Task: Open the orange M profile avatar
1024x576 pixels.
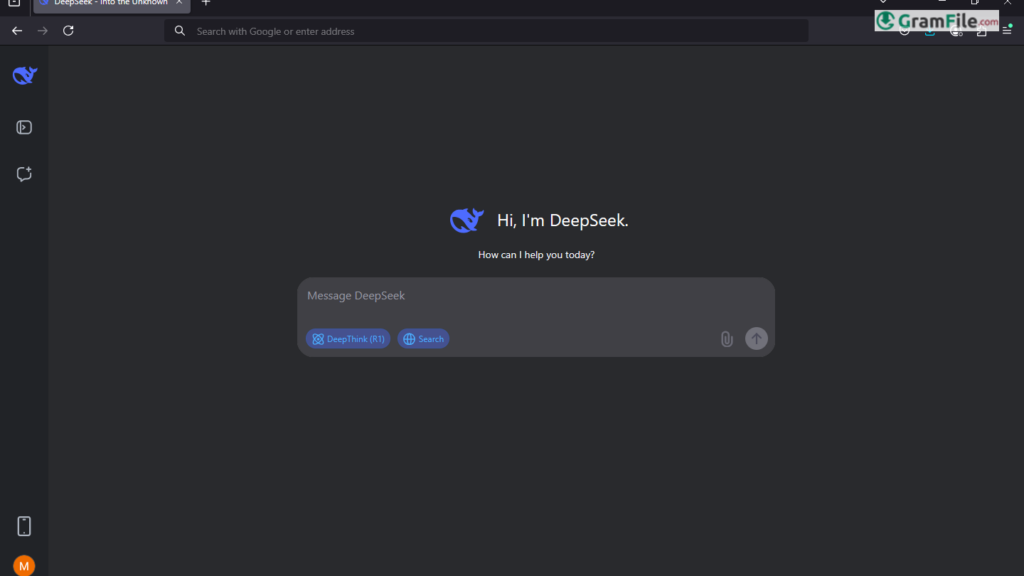Action: (x=24, y=566)
